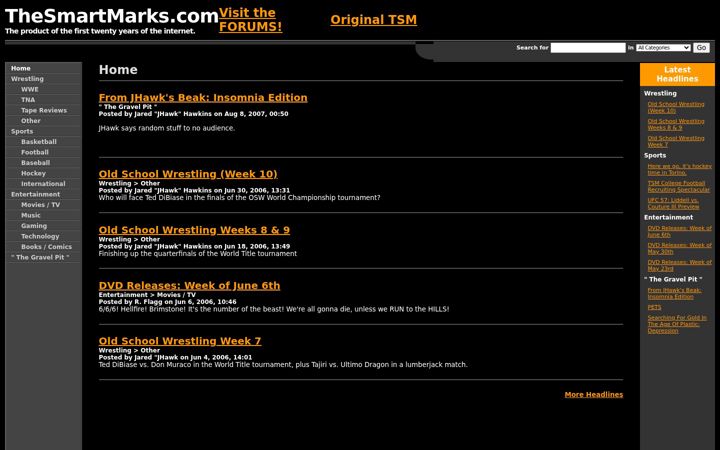Click the Wrestling heading in Latest Headlines sidebar
Image resolution: width=720 pixels, height=450 pixels.
coord(660,93)
